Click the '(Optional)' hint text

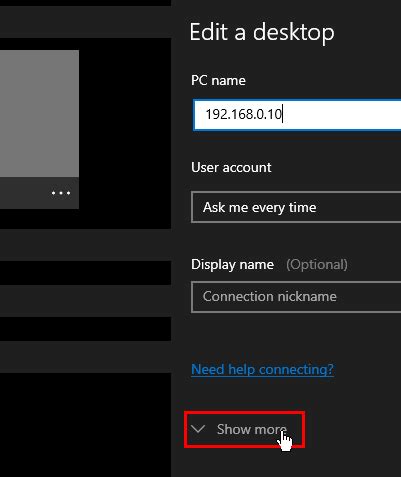(x=317, y=265)
